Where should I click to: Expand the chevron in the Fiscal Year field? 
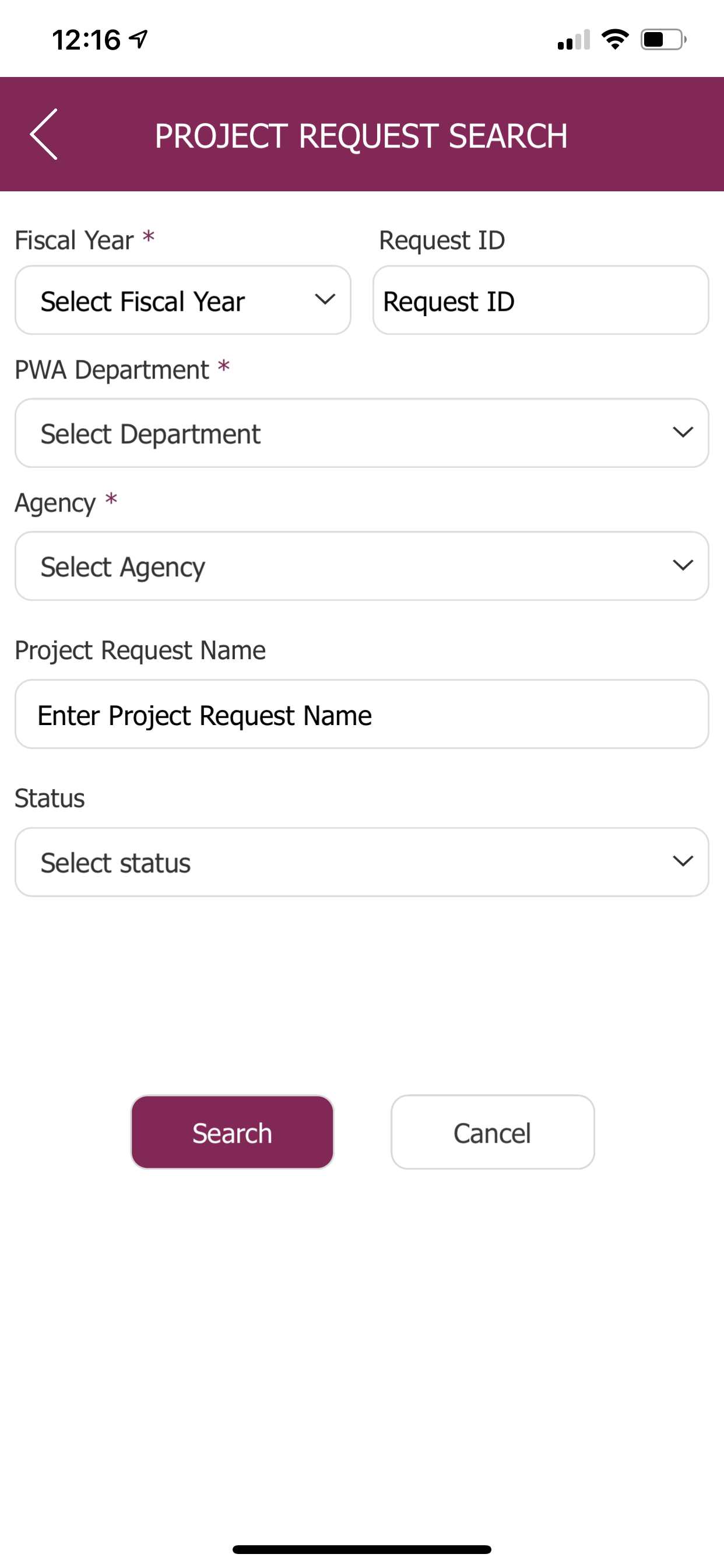325,299
